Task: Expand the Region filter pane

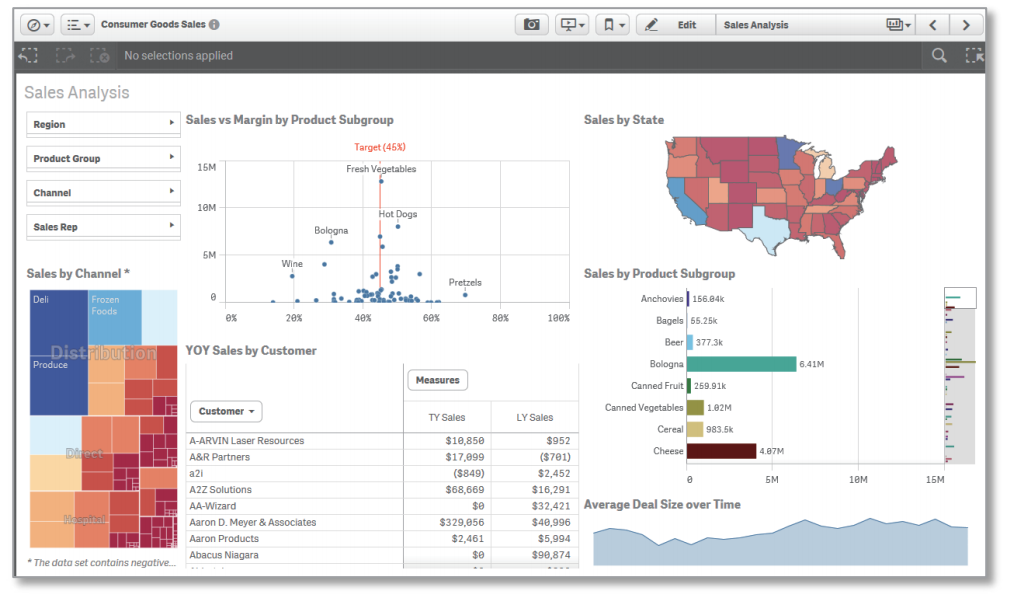Action: 103,124
